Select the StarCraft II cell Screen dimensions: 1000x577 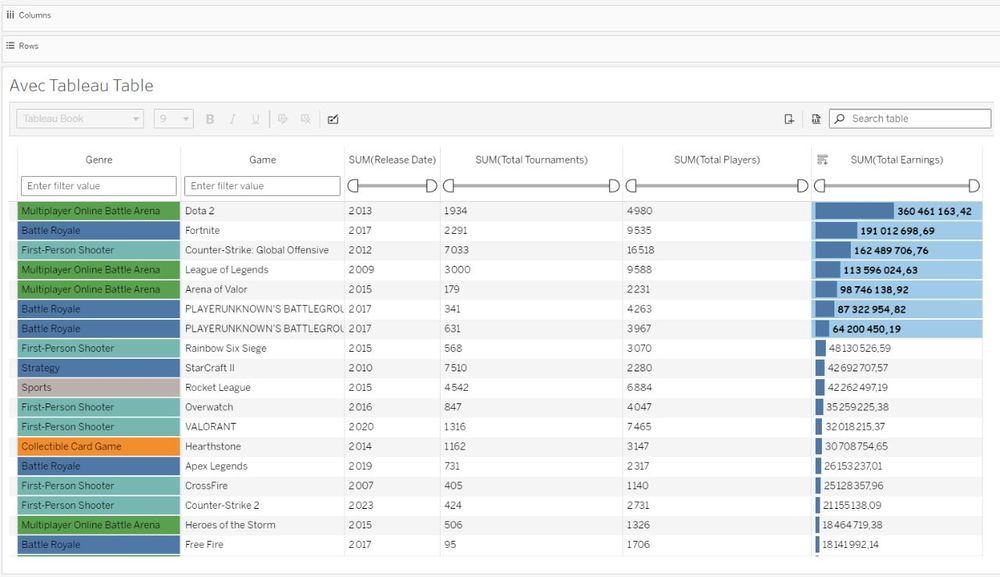(x=263, y=368)
